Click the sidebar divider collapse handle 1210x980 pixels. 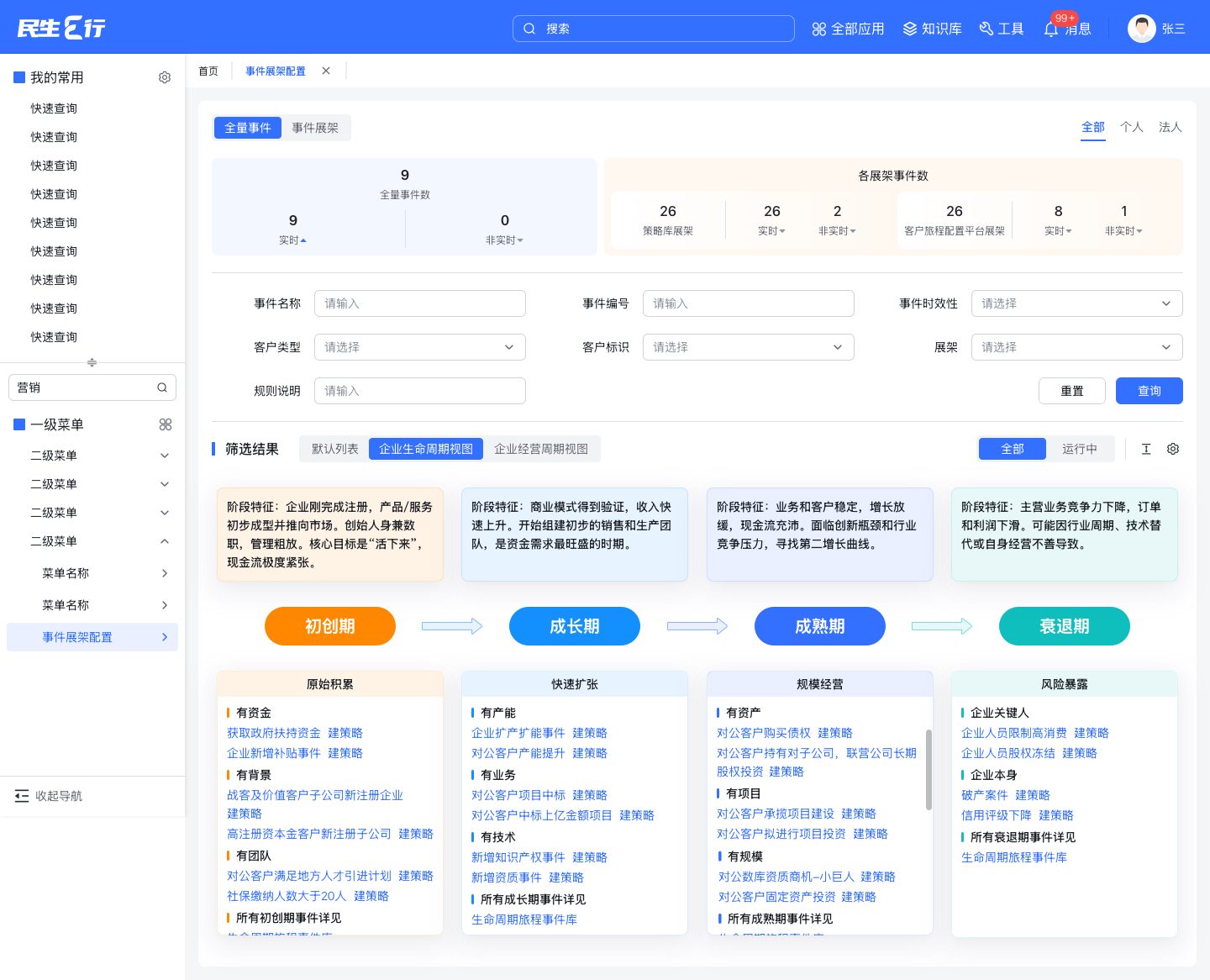(x=92, y=362)
